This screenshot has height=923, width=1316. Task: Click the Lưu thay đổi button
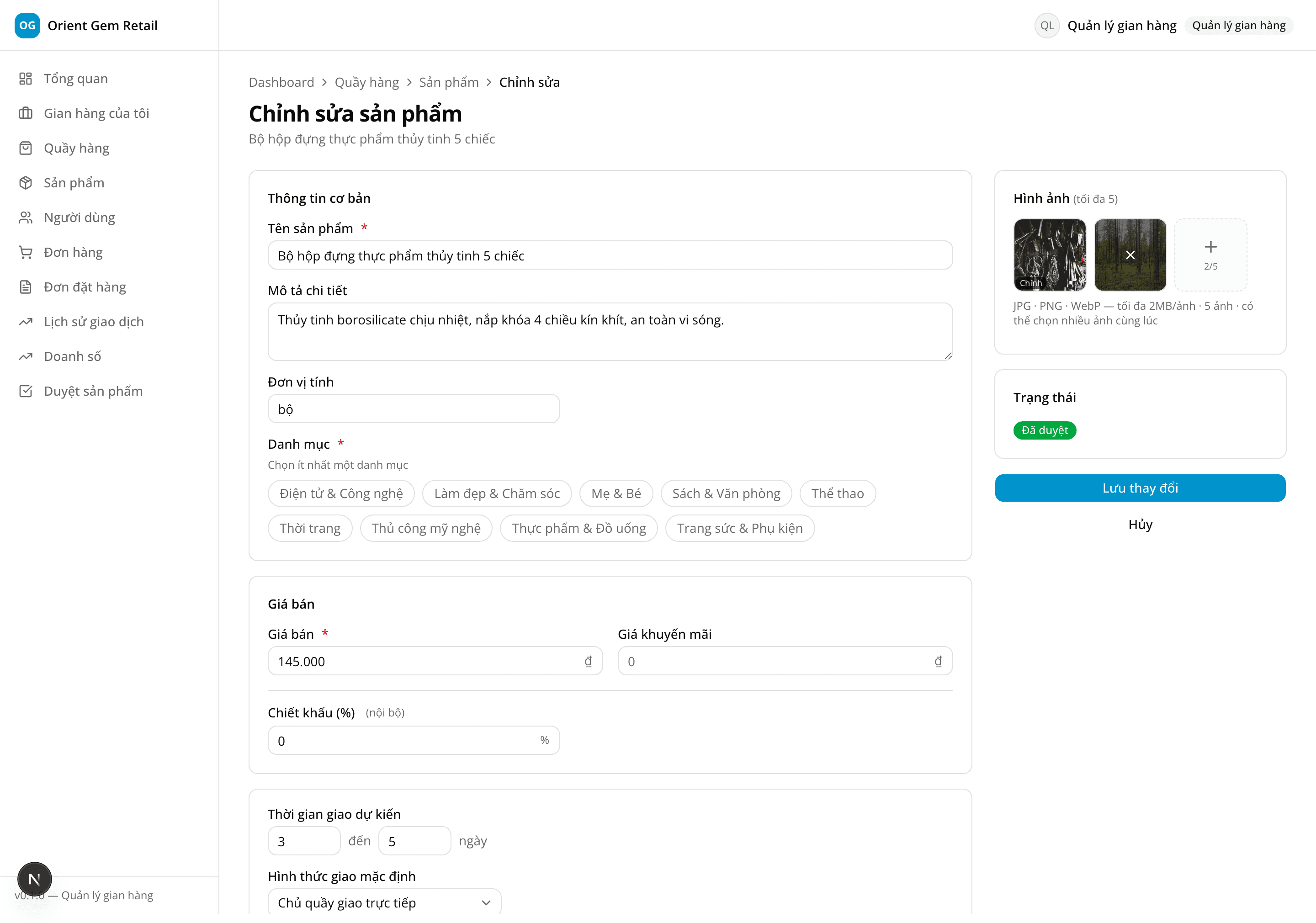(x=1140, y=488)
